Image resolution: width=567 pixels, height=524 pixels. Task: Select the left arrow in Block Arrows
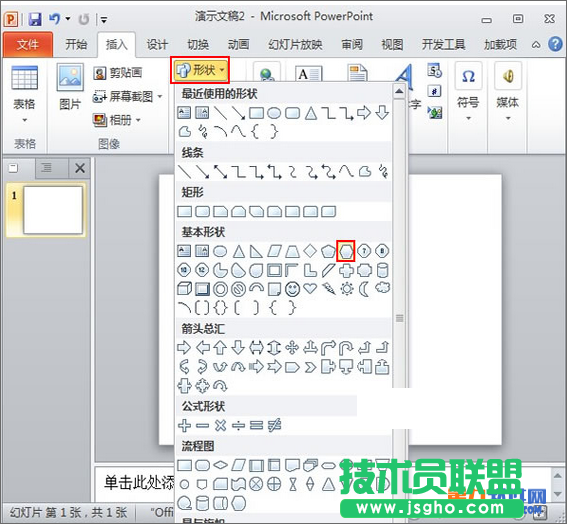tap(202, 348)
